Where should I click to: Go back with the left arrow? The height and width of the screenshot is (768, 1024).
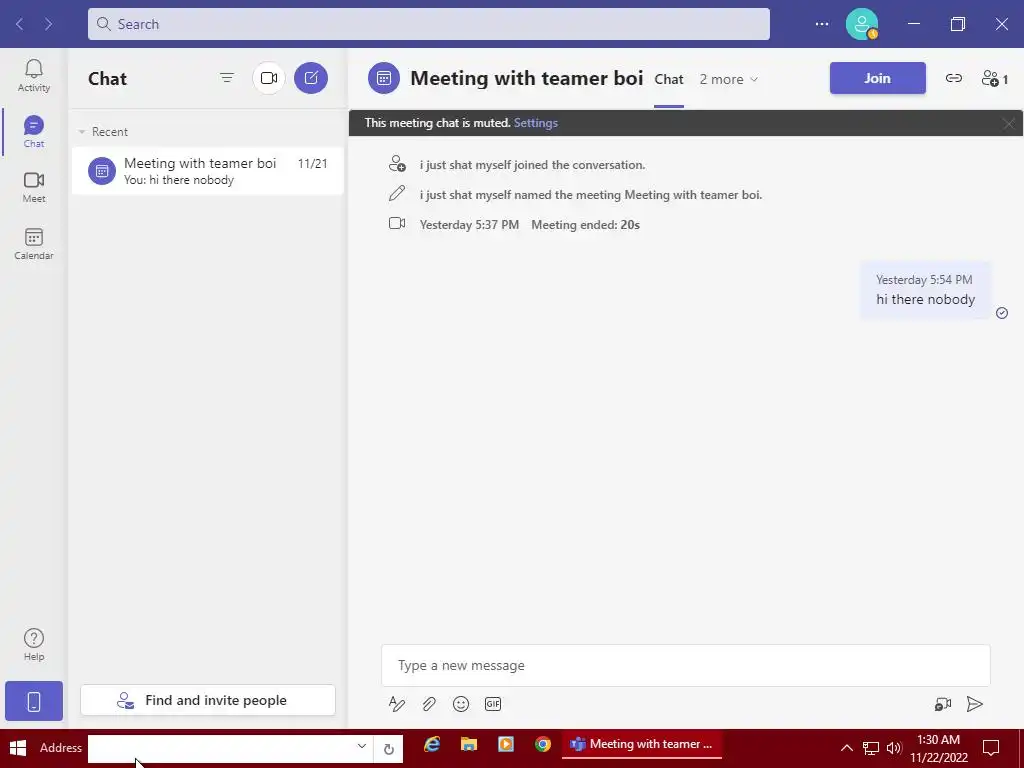point(20,24)
